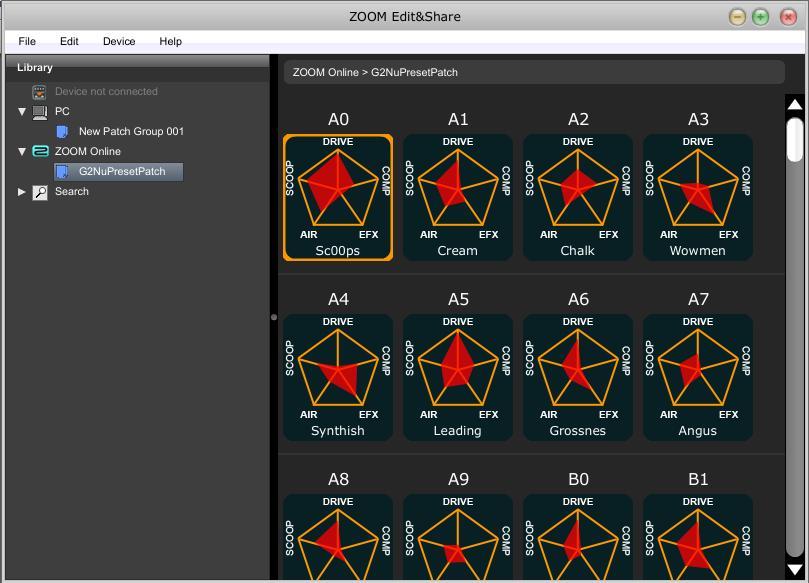The image size is (809, 583).
Task: Pick the Leading patch A5 chart
Action: point(458,368)
